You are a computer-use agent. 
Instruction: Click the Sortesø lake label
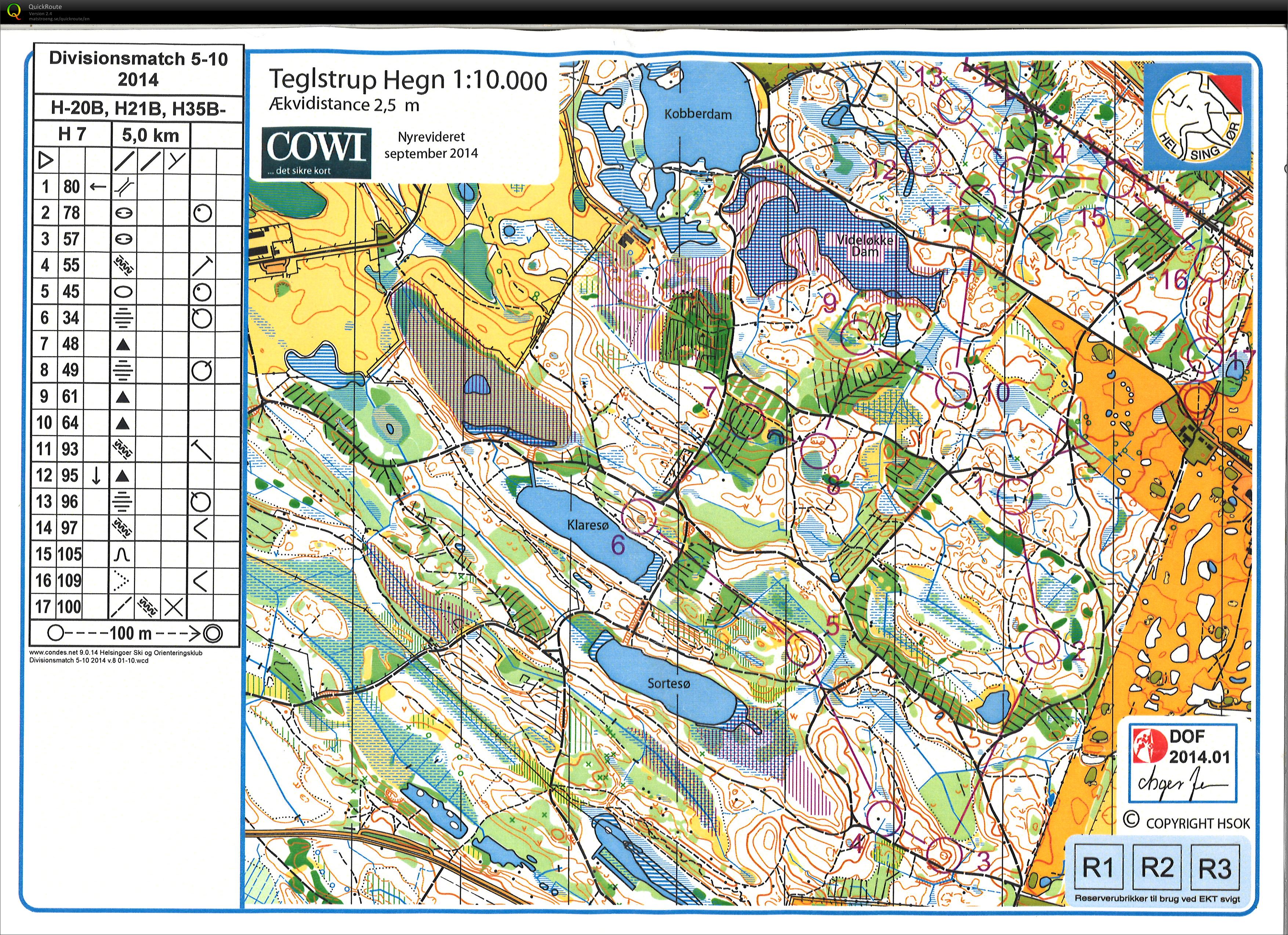coord(669,684)
